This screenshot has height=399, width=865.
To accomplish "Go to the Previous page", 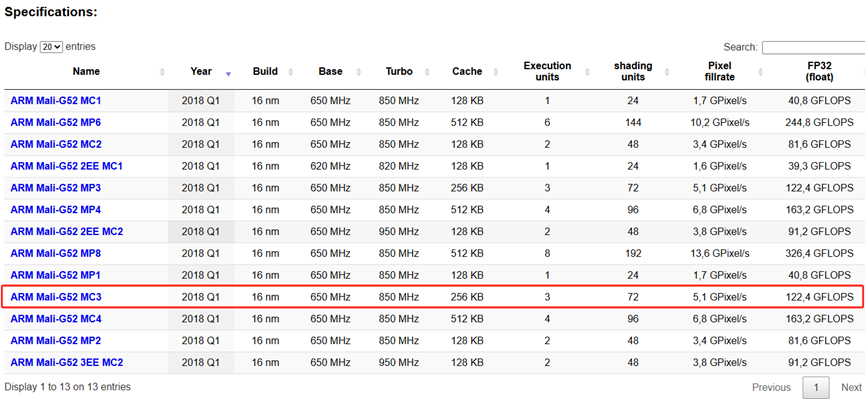I will pyautogui.click(x=771, y=387).
